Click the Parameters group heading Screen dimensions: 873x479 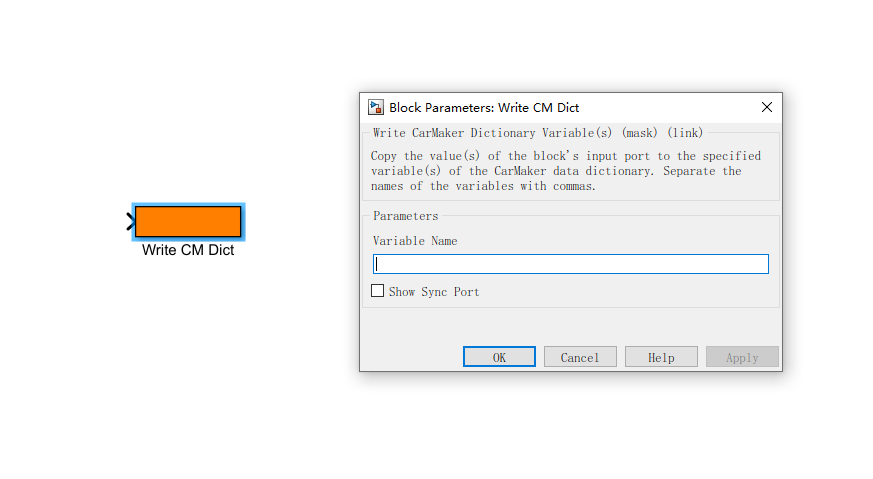tap(405, 216)
